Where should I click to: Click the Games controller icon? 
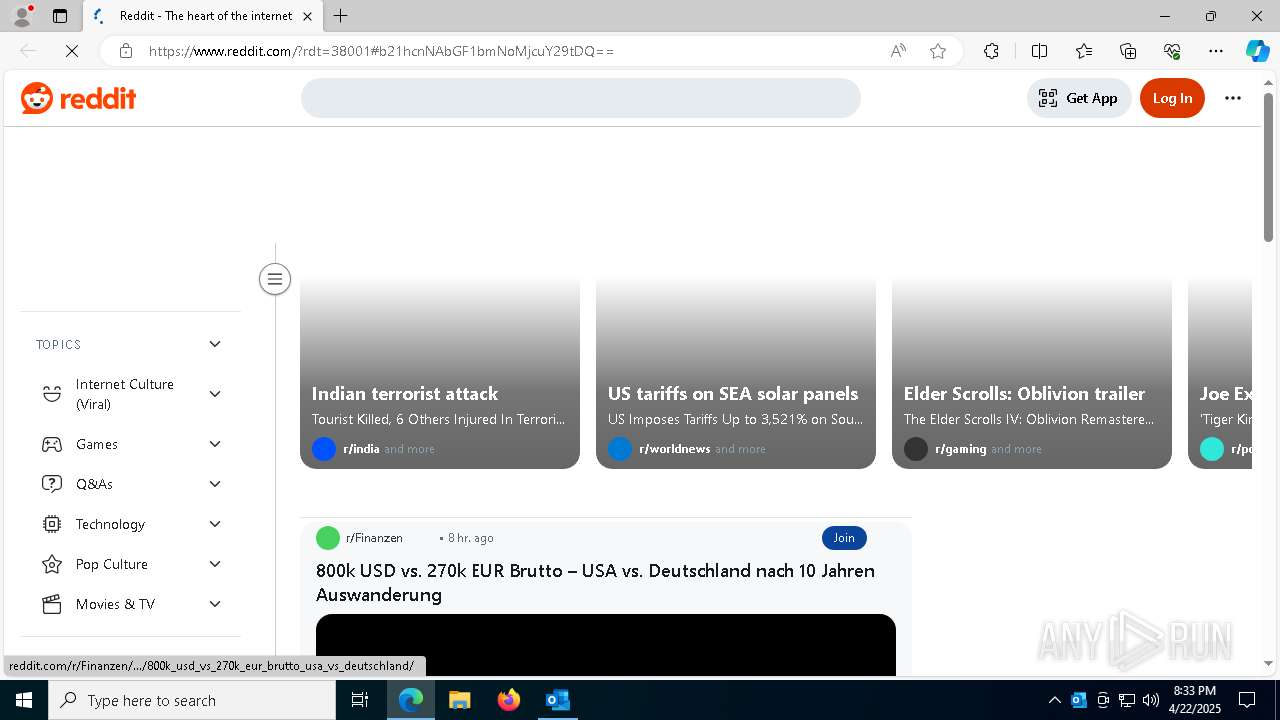tap(52, 444)
